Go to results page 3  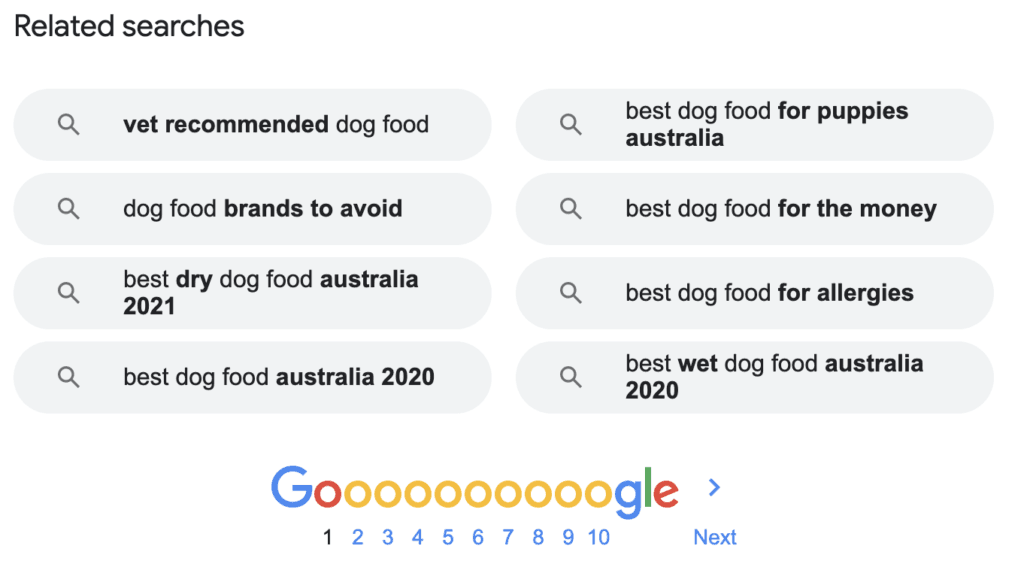(x=387, y=537)
